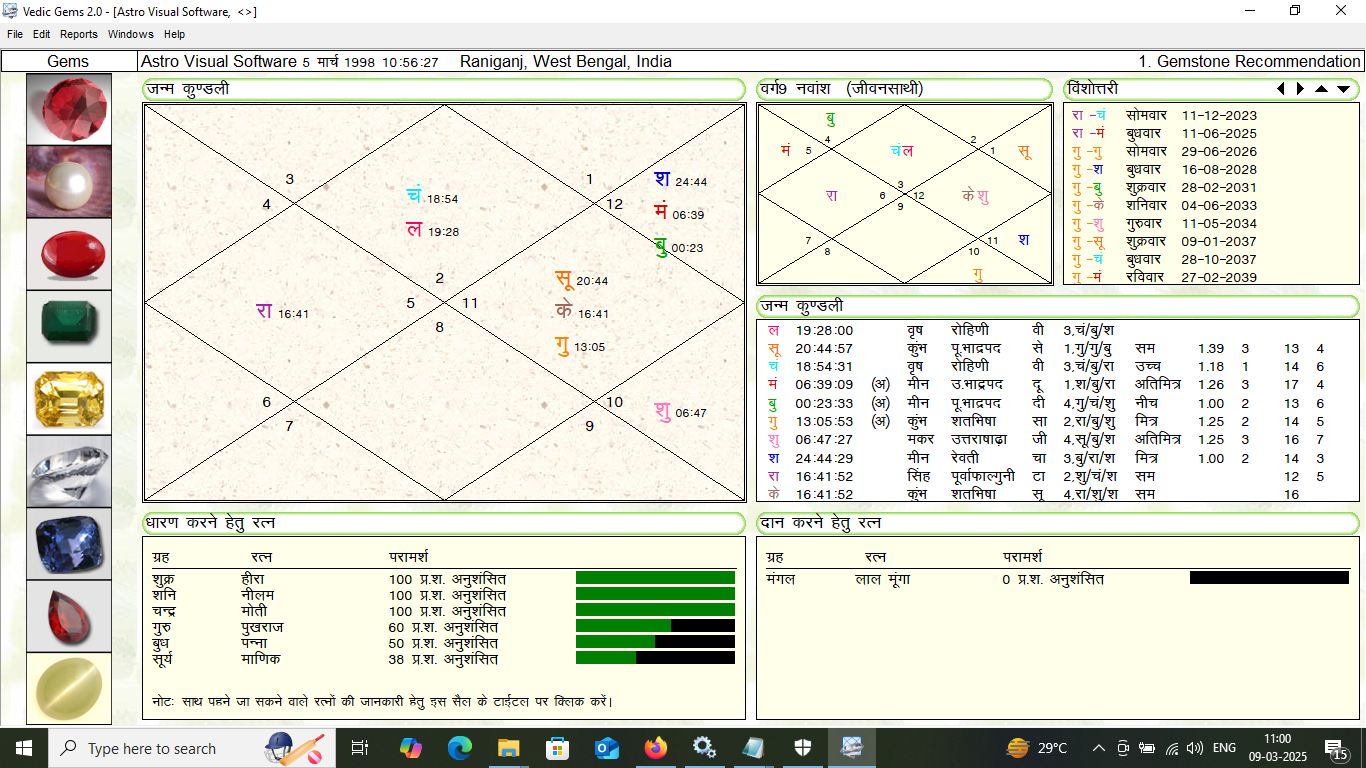Screen dimensions: 1366x768
Task: Click the 'धारण करने हेतु रत्न' panel title
Action: coord(211,523)
